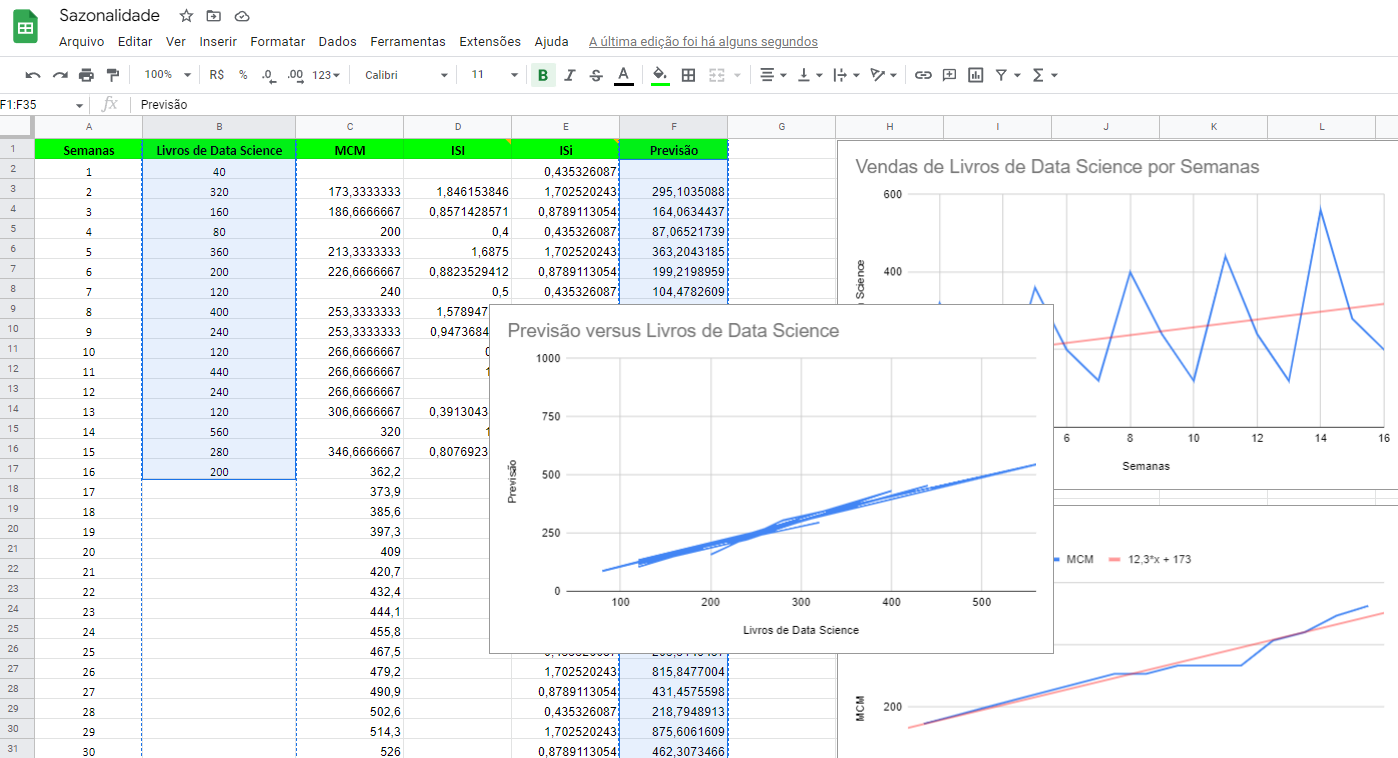Undo the last action
The height and width of the screenshot is (758, 1398).
click(33, 75)
